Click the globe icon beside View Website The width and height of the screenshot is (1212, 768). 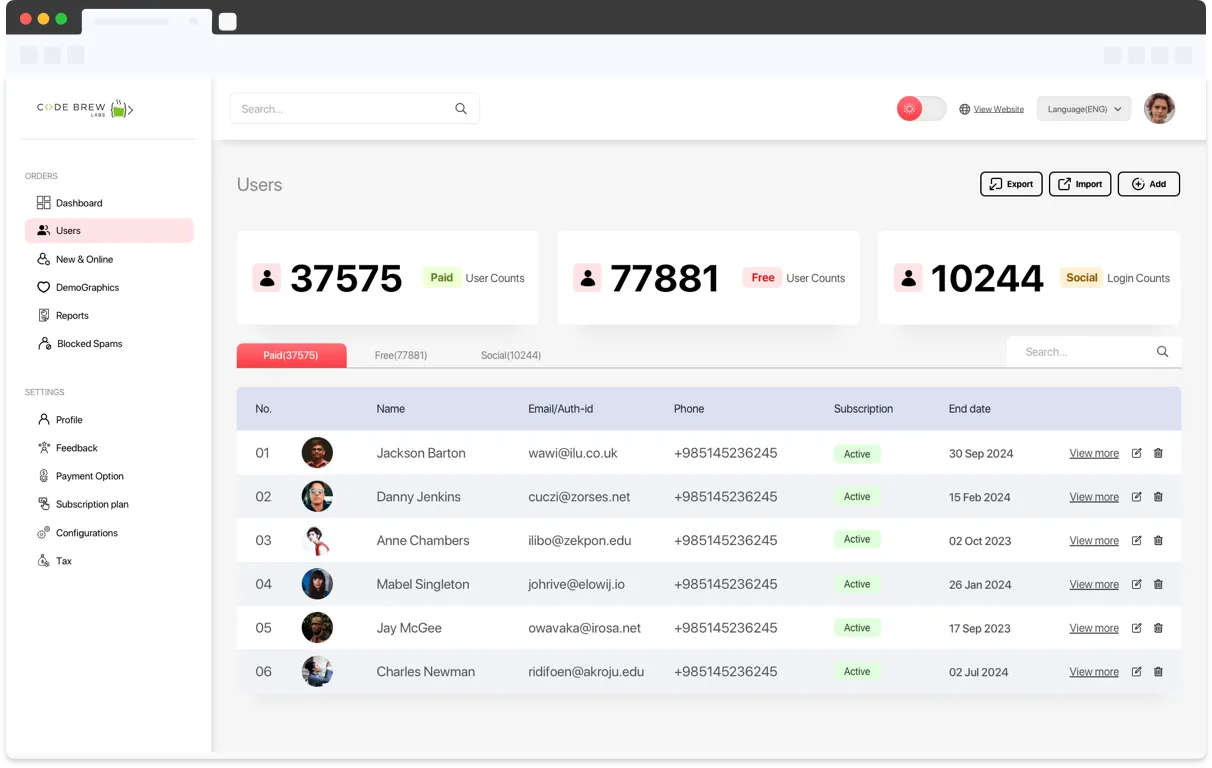[x=964, y=109]
